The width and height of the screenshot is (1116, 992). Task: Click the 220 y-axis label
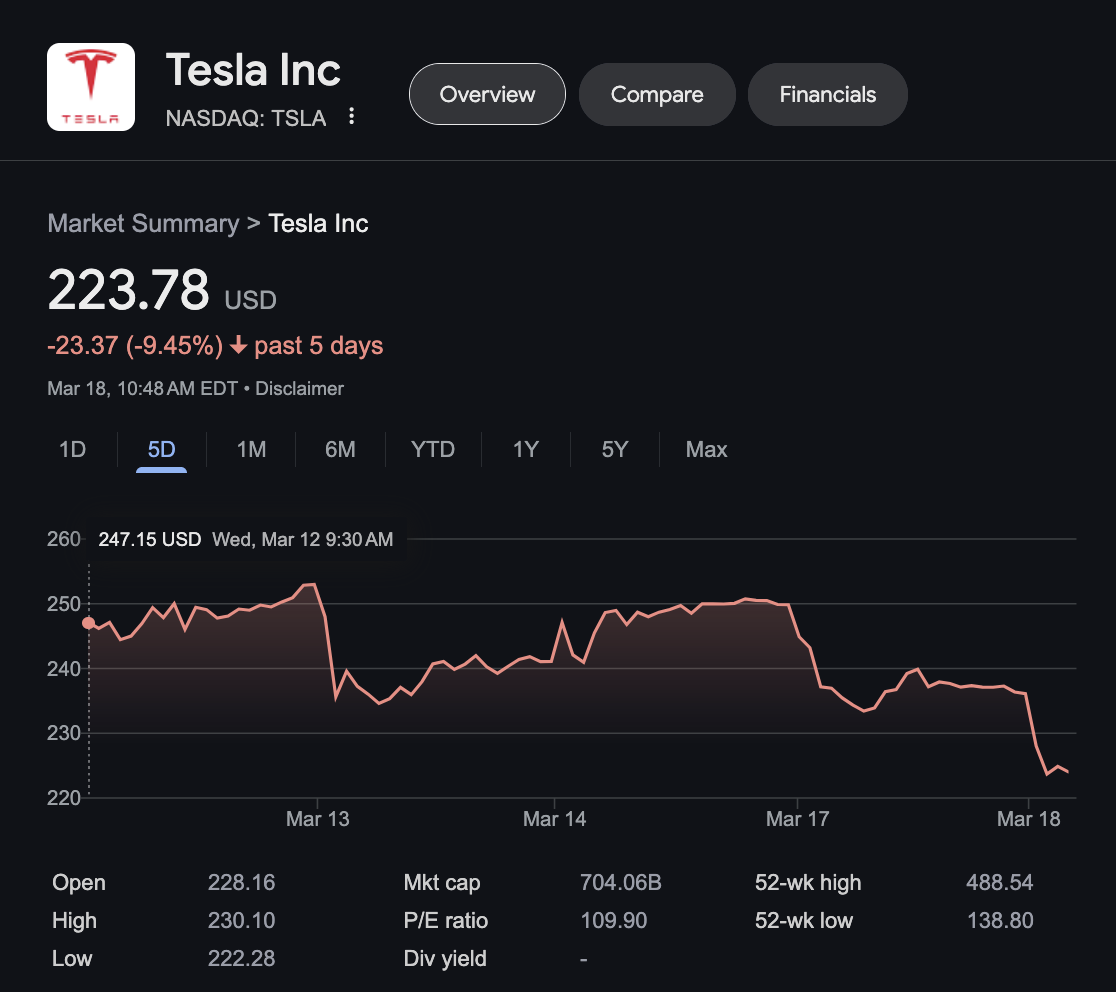[x=64, y=798]
